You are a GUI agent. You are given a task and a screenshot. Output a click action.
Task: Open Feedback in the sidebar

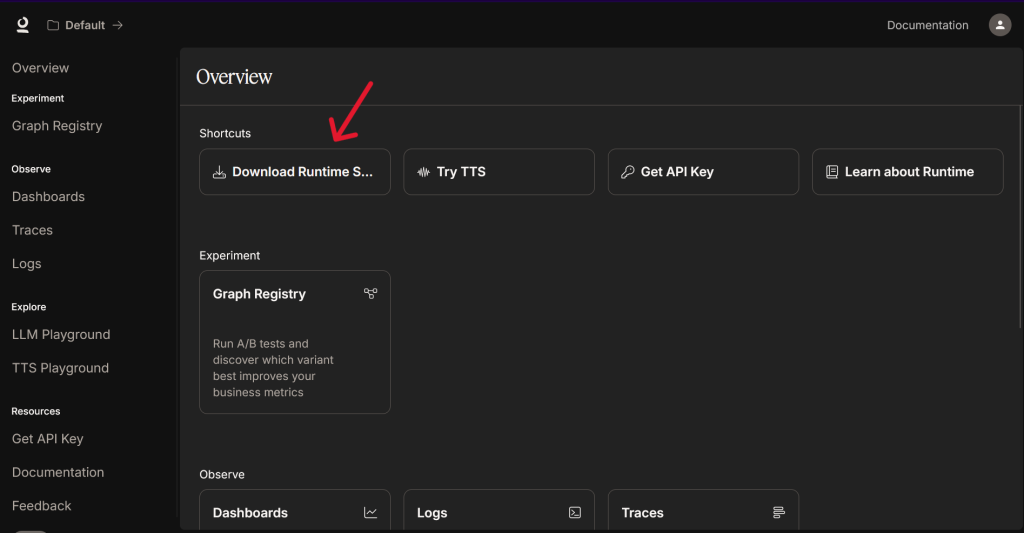click(41, 506)
